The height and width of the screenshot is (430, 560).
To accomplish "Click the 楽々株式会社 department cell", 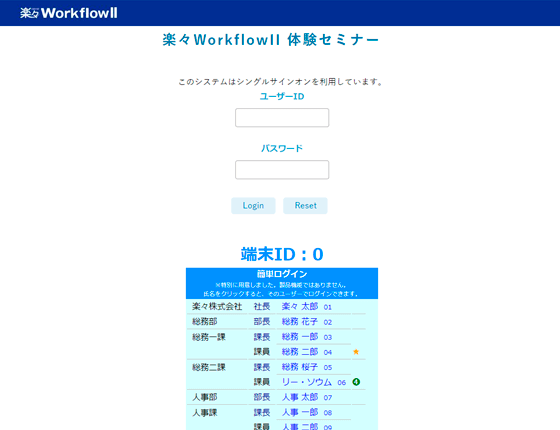I will tap(217, 306).
